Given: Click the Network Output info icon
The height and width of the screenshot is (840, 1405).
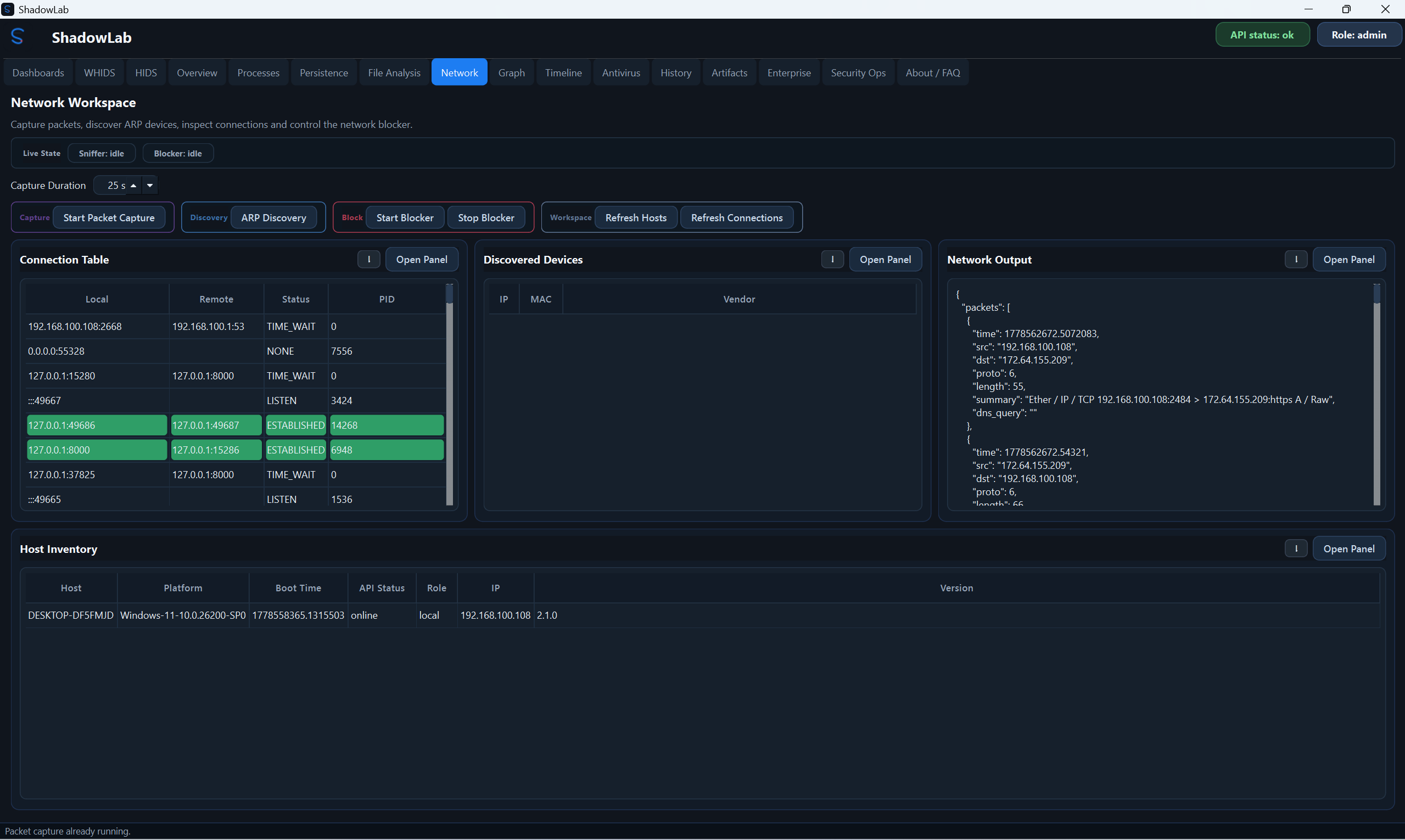Looking at the screenshot, I should [x=1296, y=259].
